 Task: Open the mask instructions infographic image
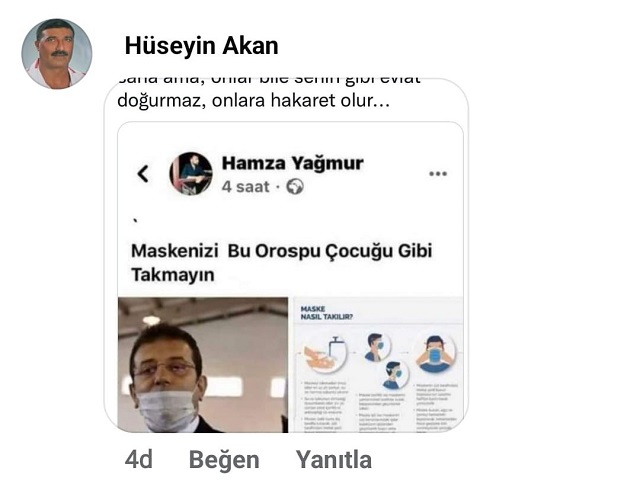coord(378,365)
